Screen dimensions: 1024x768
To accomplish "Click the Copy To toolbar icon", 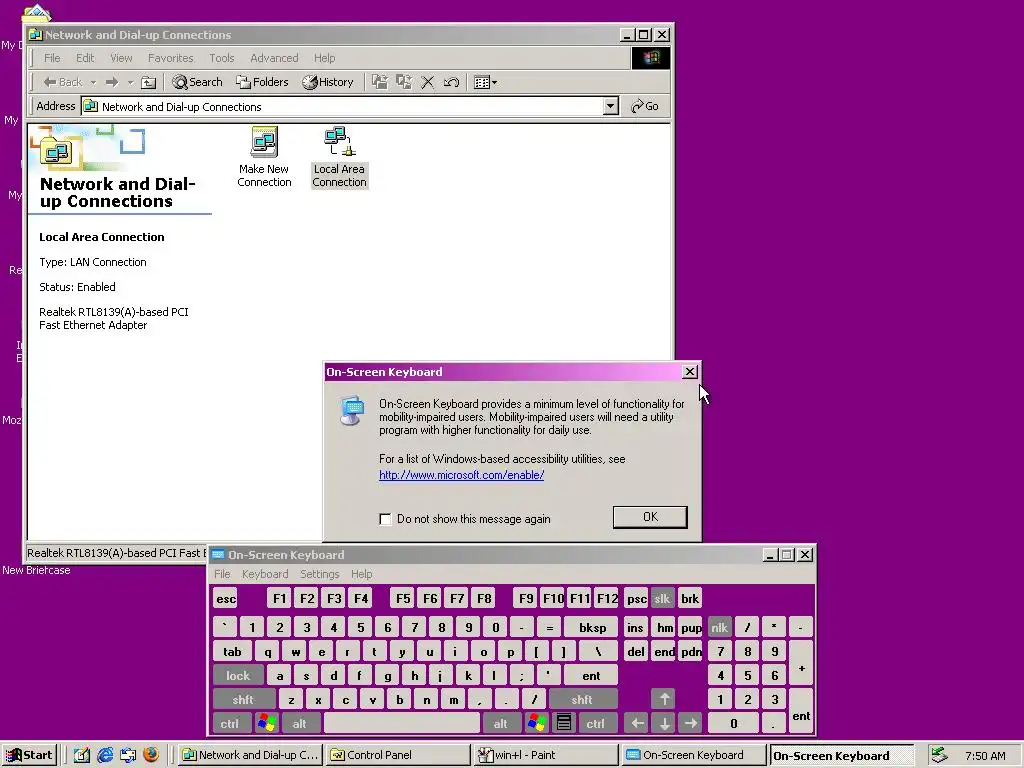I will 404,82.
